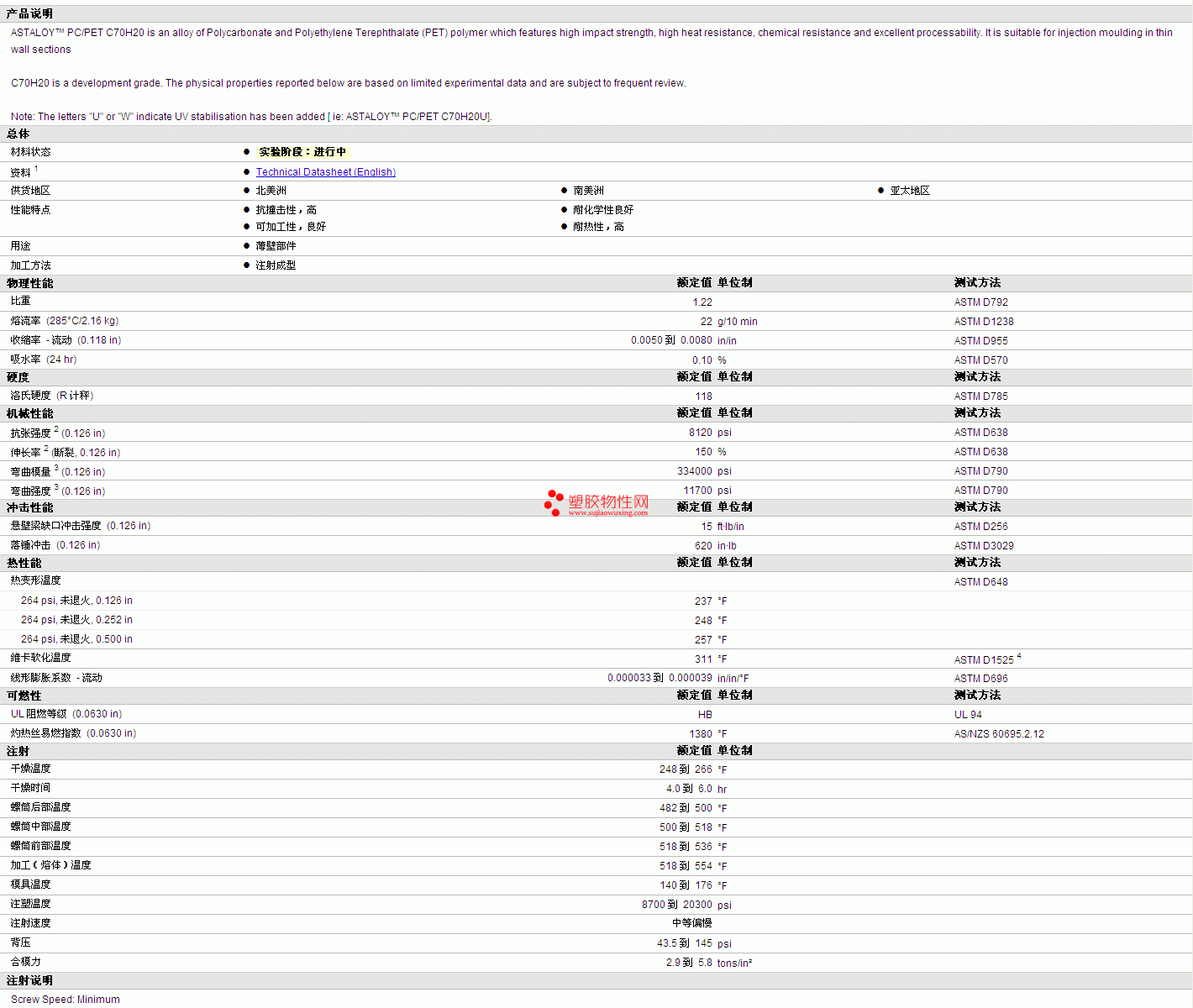This screenshot has width=1193, height=1008.
Task: Click the test method 'AS/NZS 60695.2.12'
Action: [999, 734]
